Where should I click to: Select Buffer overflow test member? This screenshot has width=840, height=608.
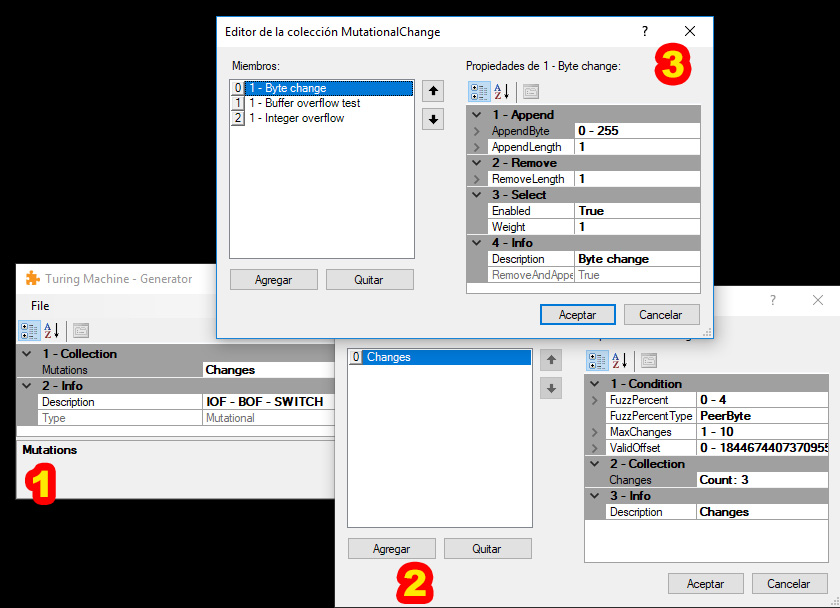pyautogui.click(x=304, y=103)
